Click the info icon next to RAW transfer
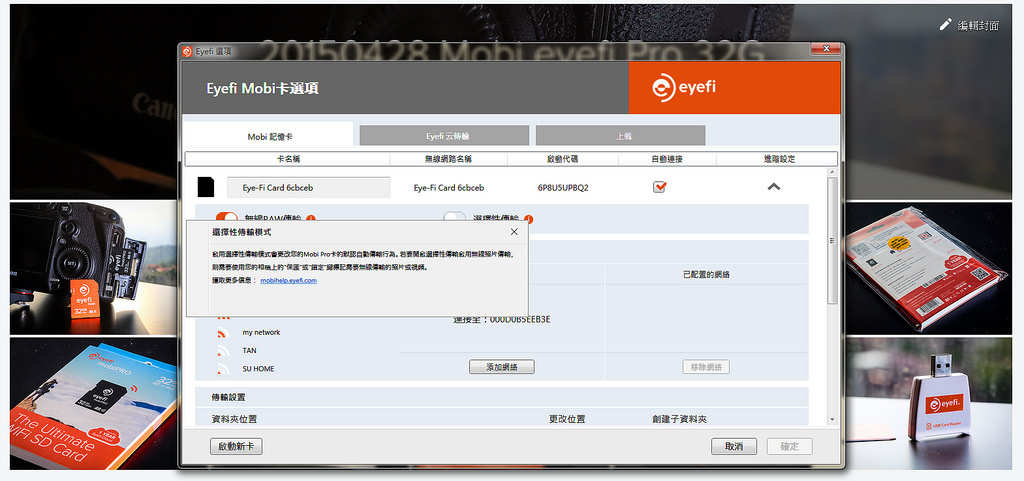This screenshot has width=1024, height=481. (x=311, y=219)
